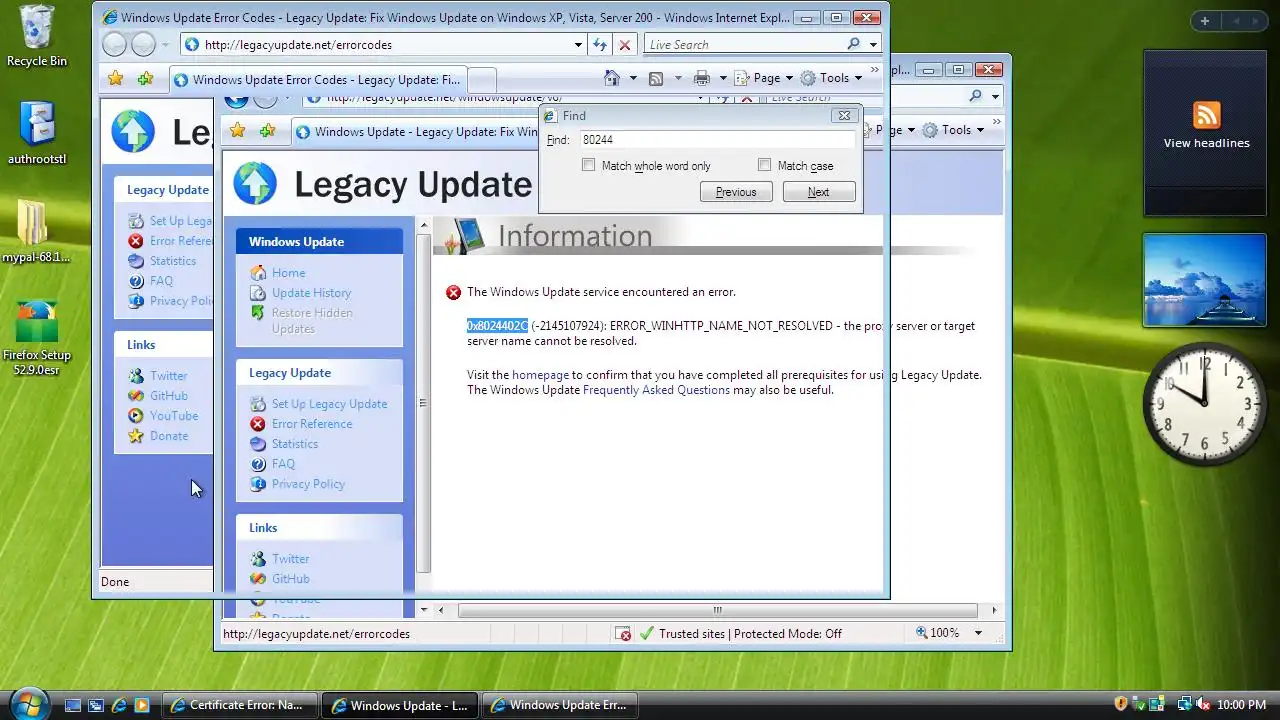Open Live Search options dropdown in front window
Screen dimensions: 1280x720
tap(873, 44)
